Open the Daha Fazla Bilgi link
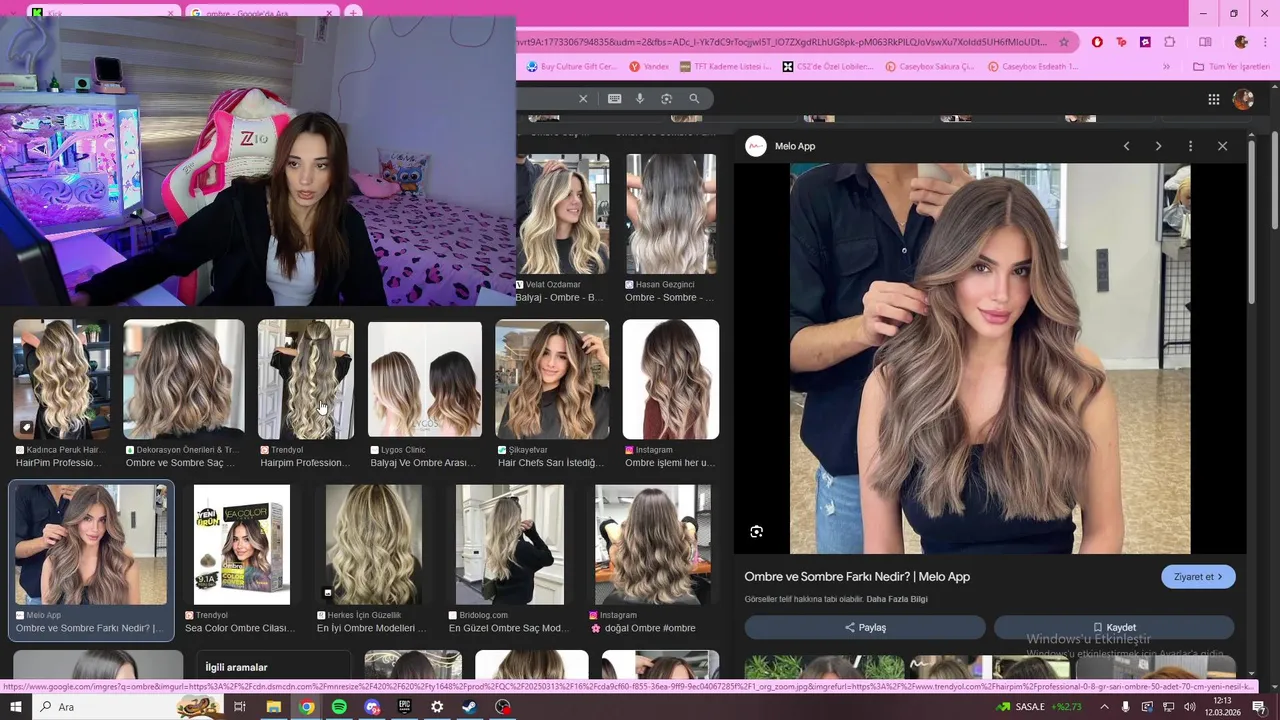The height and width of the screenshot is (720, 1280). [897, 599]
